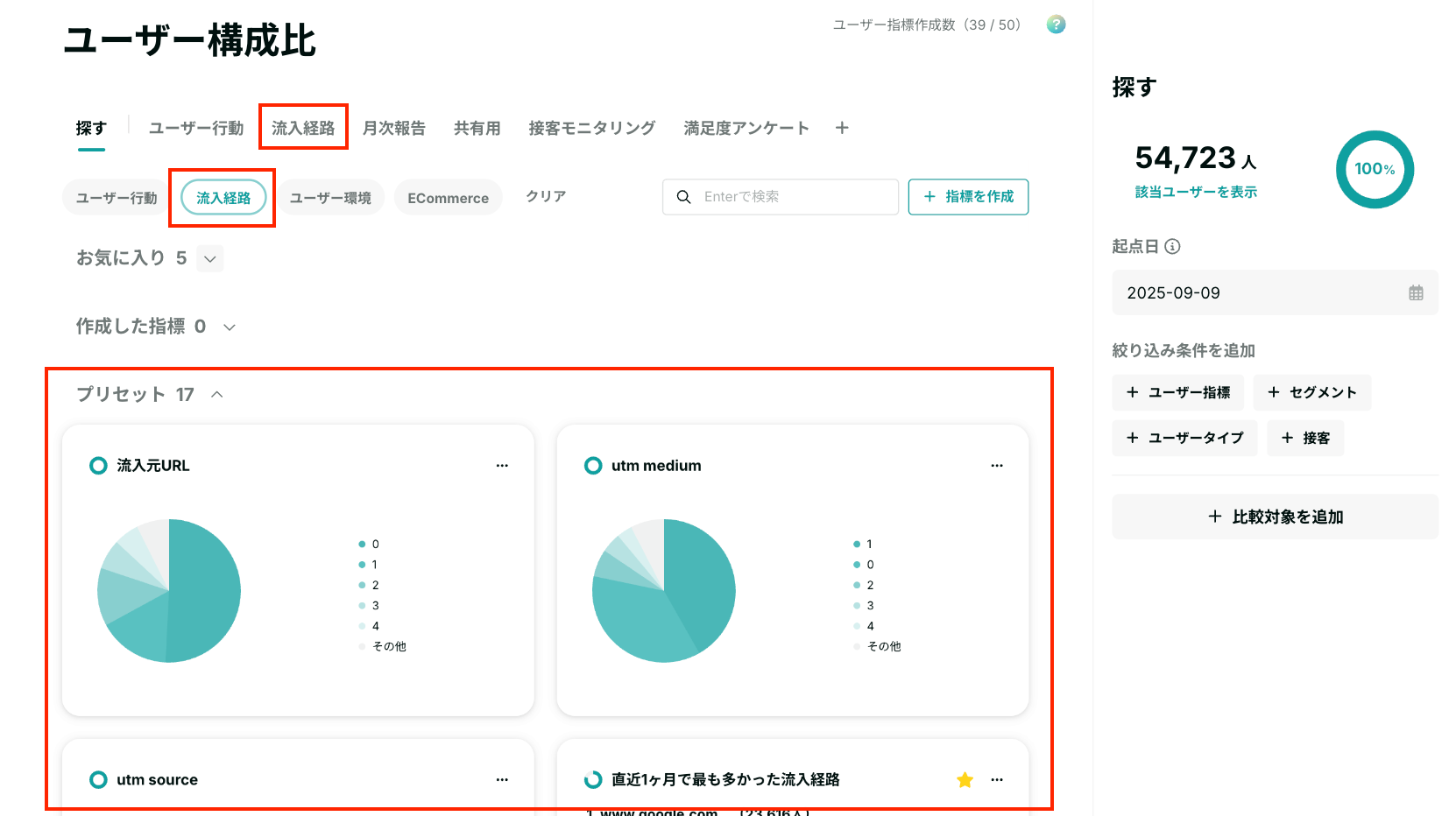Click 該当ユーザーを表示 link
1456x816 pixels.
coord(1196,192)
